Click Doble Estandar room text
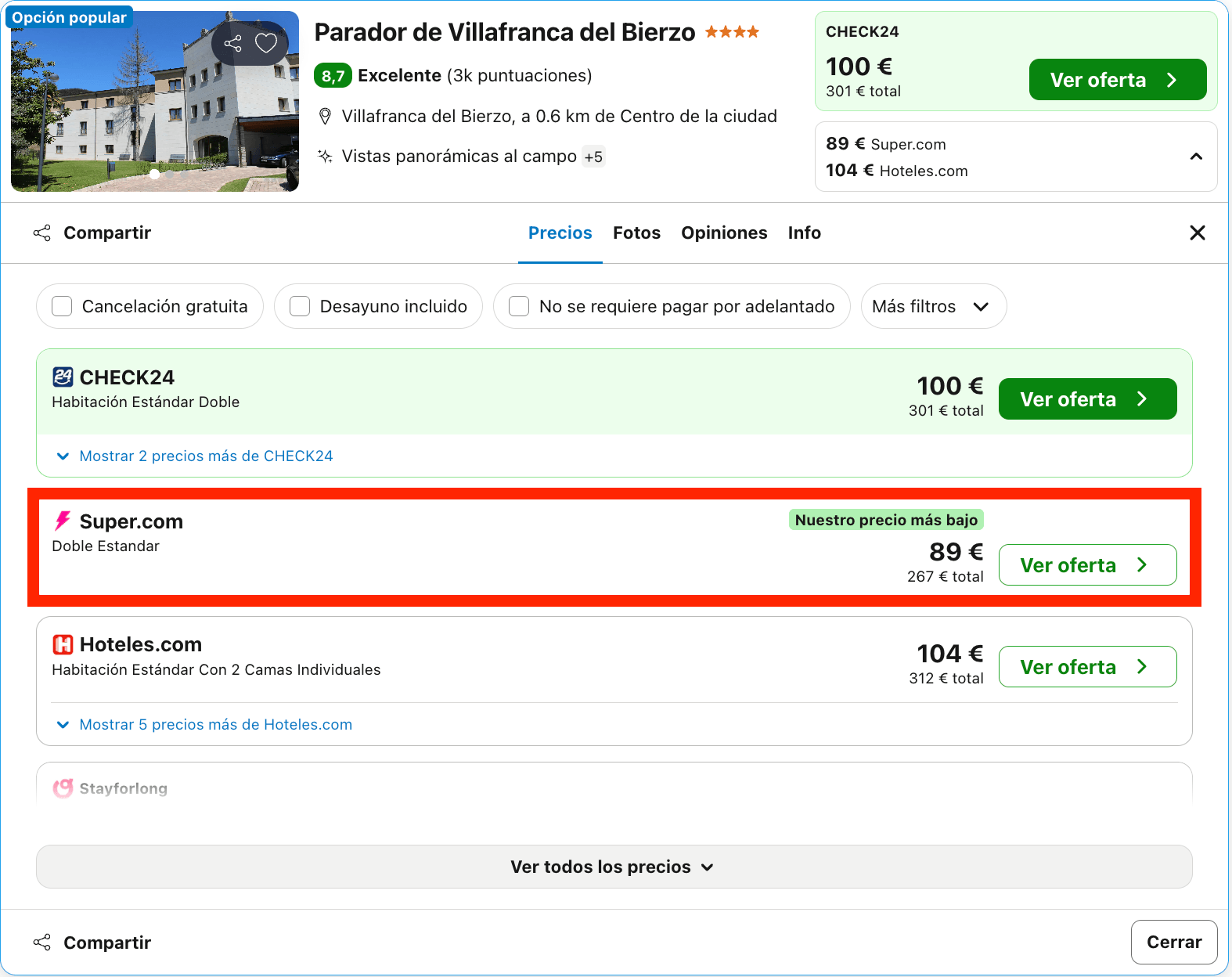 tap(106, 546)
